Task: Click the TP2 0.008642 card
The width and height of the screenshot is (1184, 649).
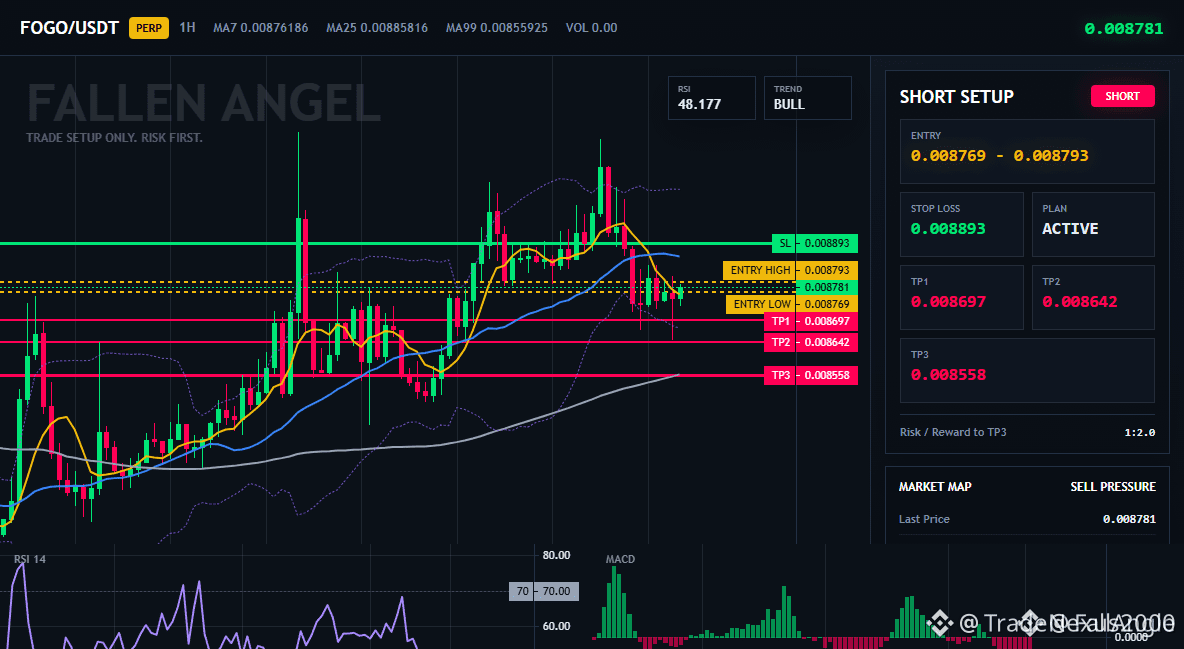Action: coord(1093,297)
